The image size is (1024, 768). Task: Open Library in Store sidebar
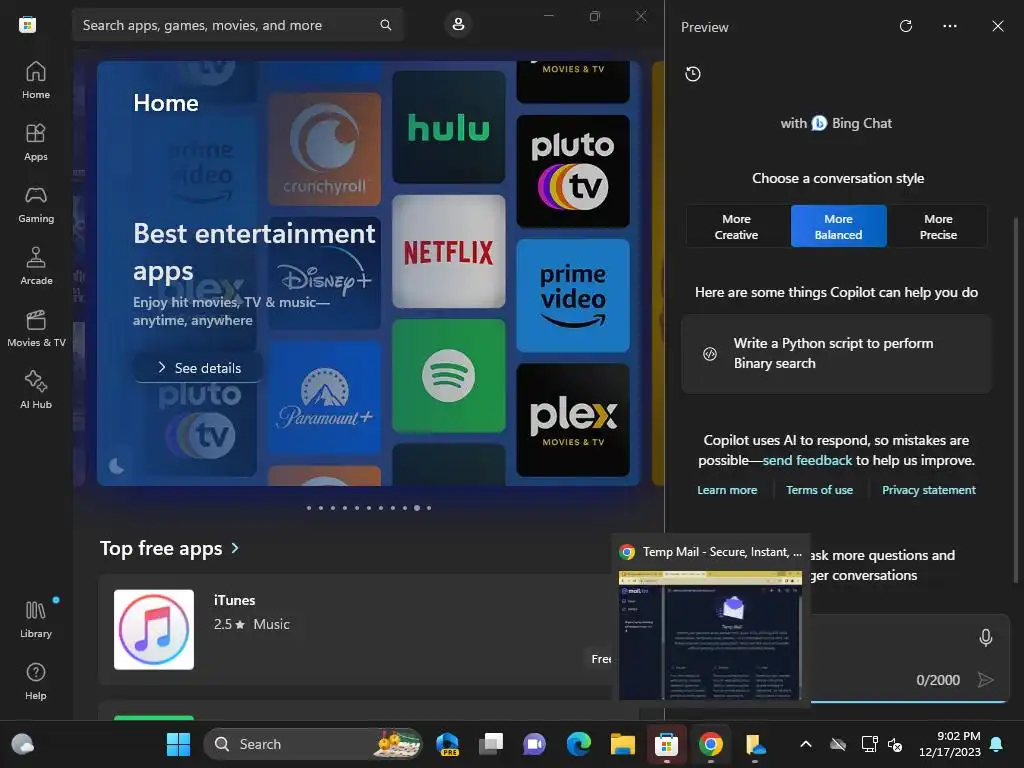point(36,619)
